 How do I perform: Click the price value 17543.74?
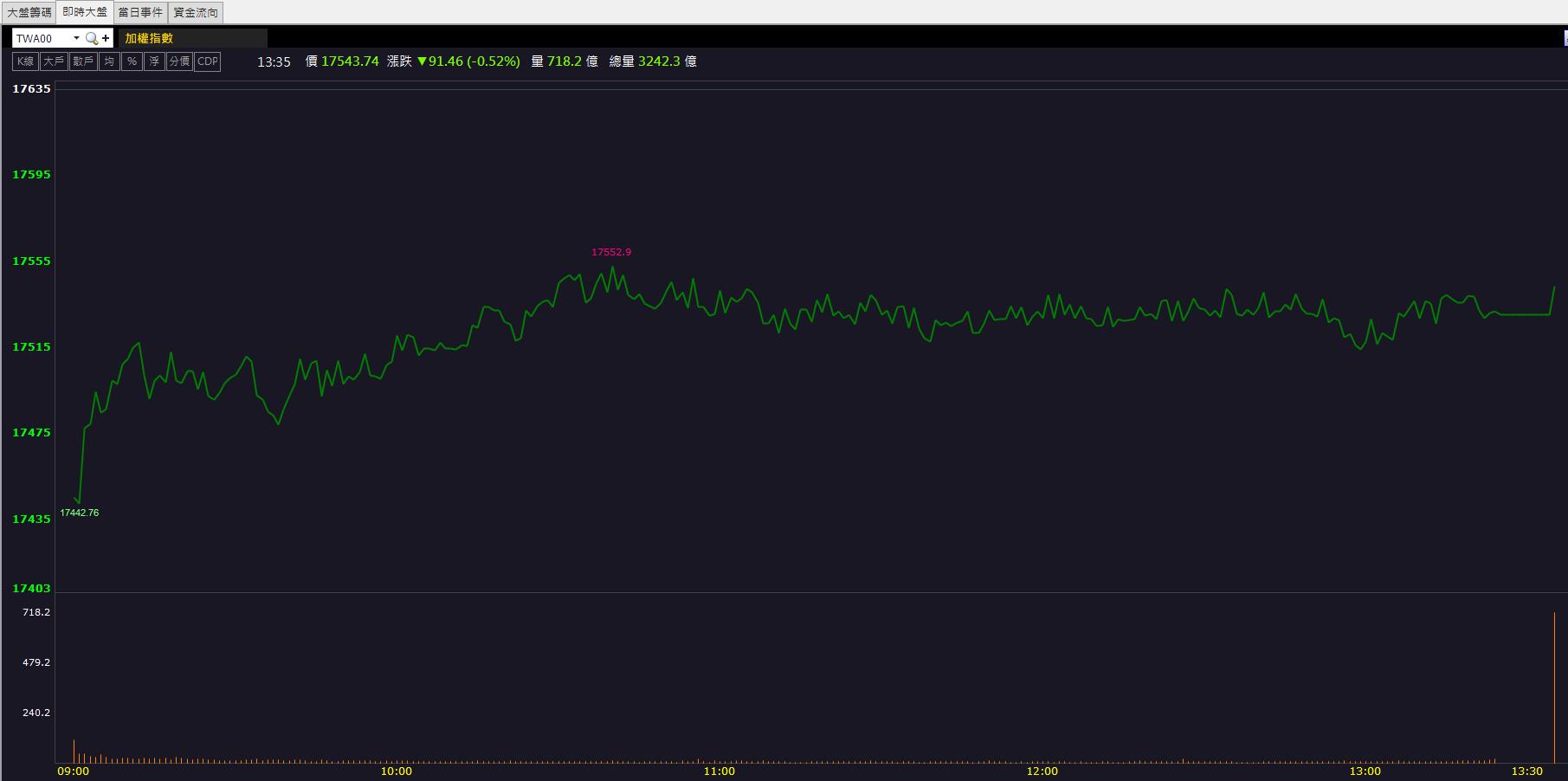(x=350, y=61)
